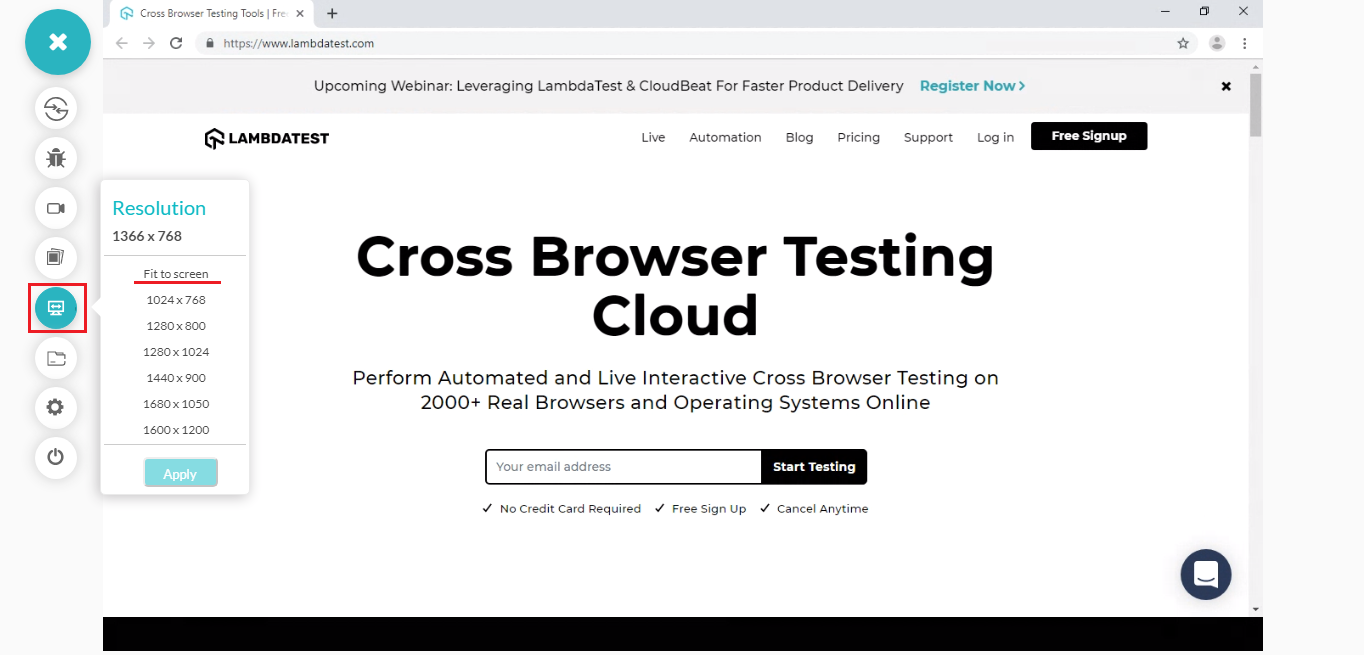This screenshot has height=655, width=1364.
Task: Click the Apply button
Action: click(180, 472)
